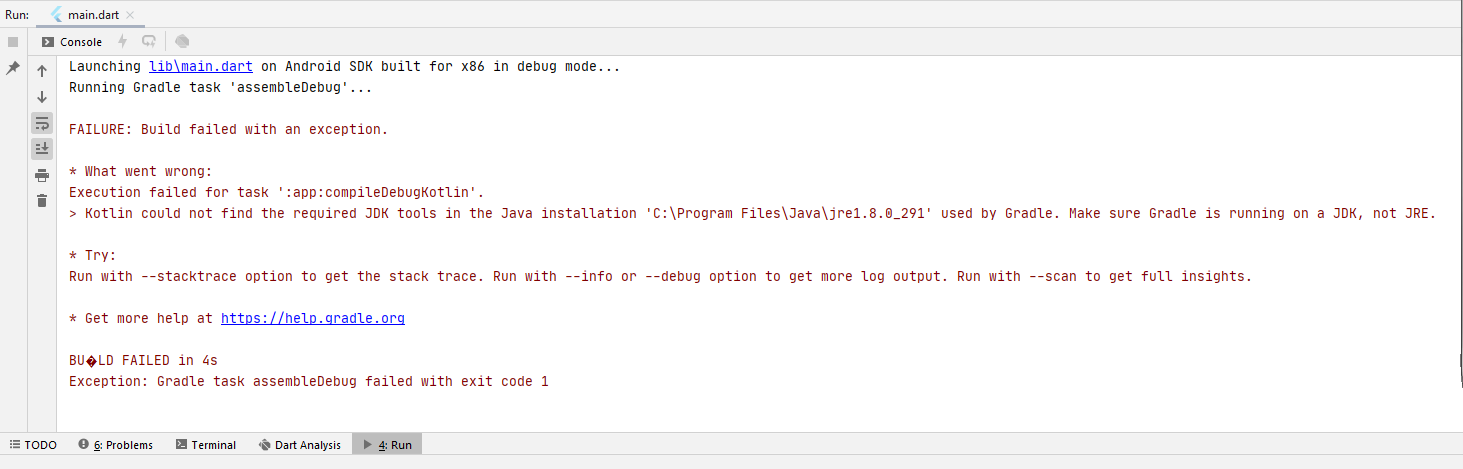Screen dimensions: 1463x469
Task: Toggle soft-wrap for console output
Action: pyautogui.click(x=42, y=123)
